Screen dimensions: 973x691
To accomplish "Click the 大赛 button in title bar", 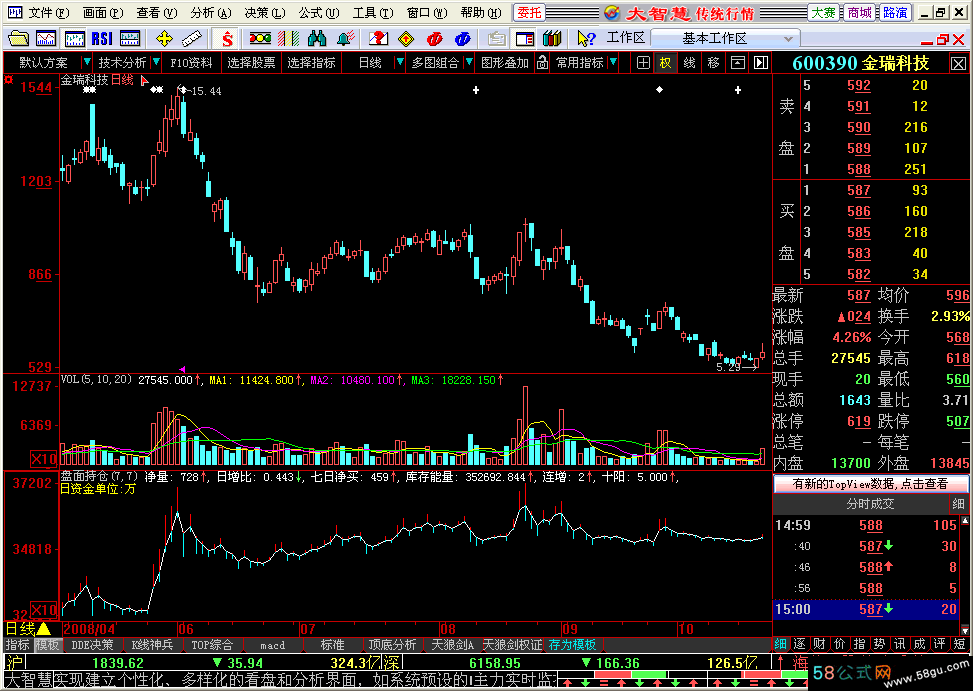I will pos(823,12).
